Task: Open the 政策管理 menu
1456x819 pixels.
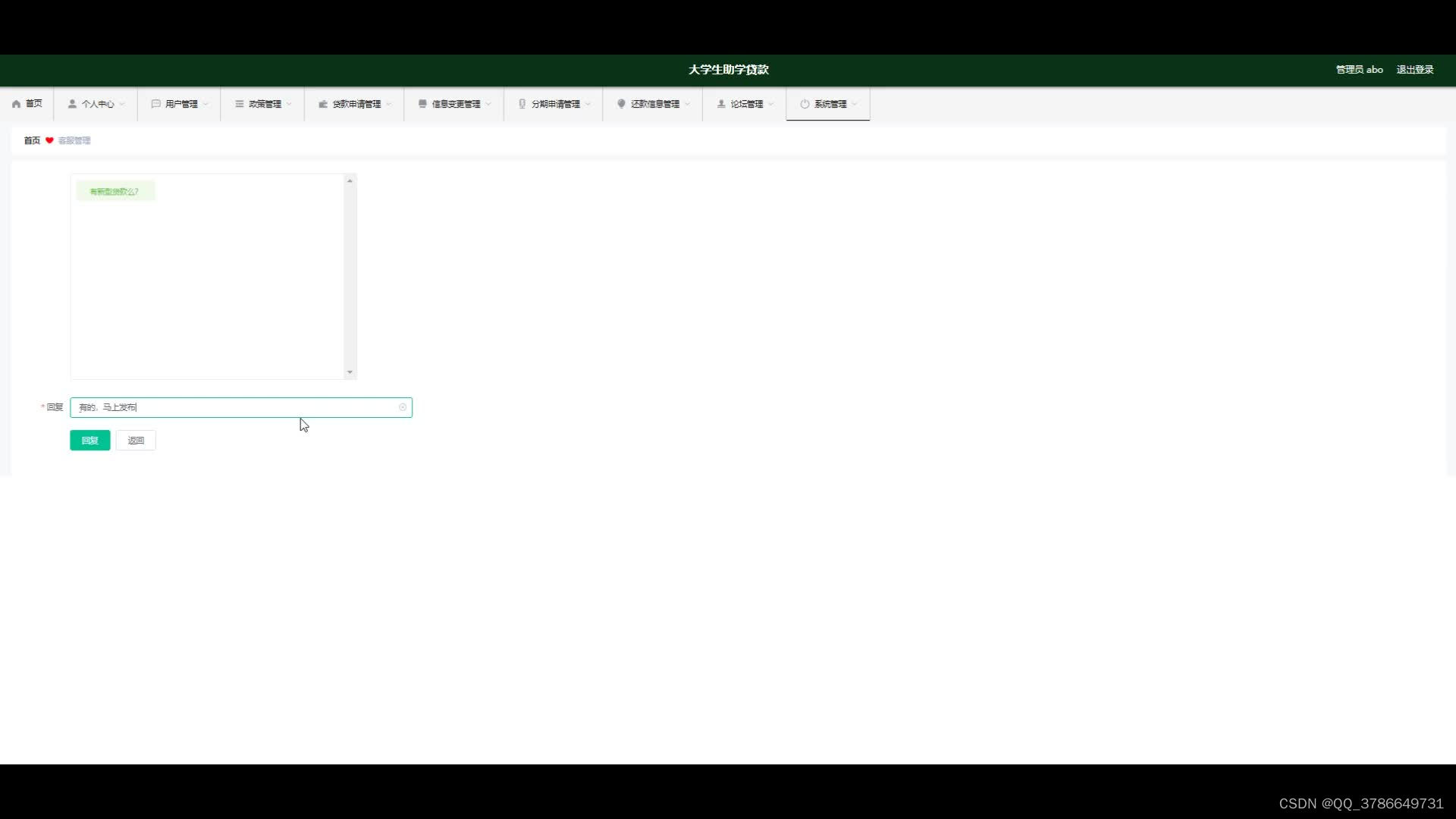Action: (262, 104)
